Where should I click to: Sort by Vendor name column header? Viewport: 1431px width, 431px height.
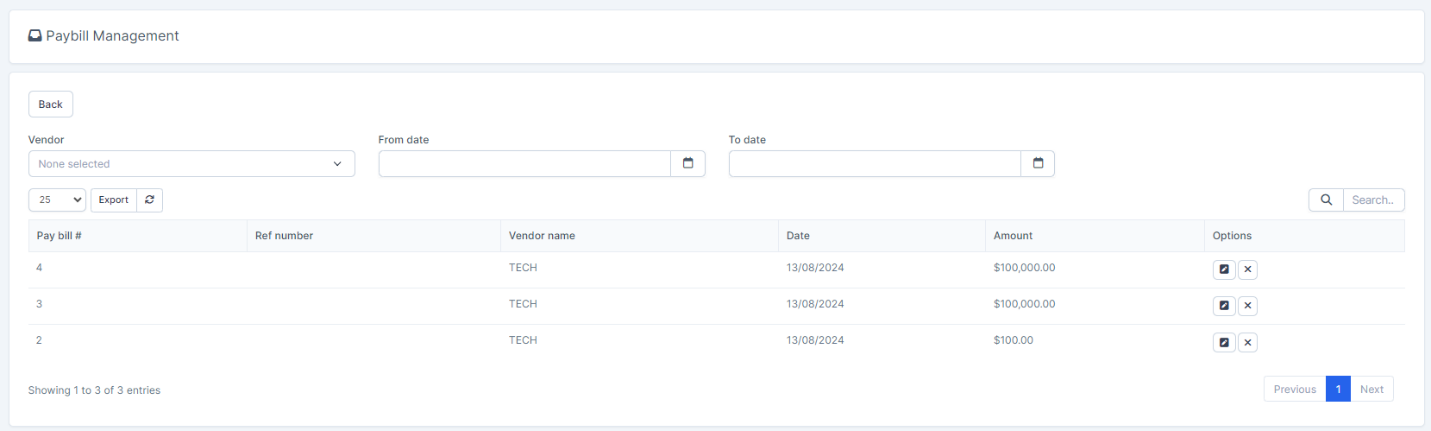point(639,236)
